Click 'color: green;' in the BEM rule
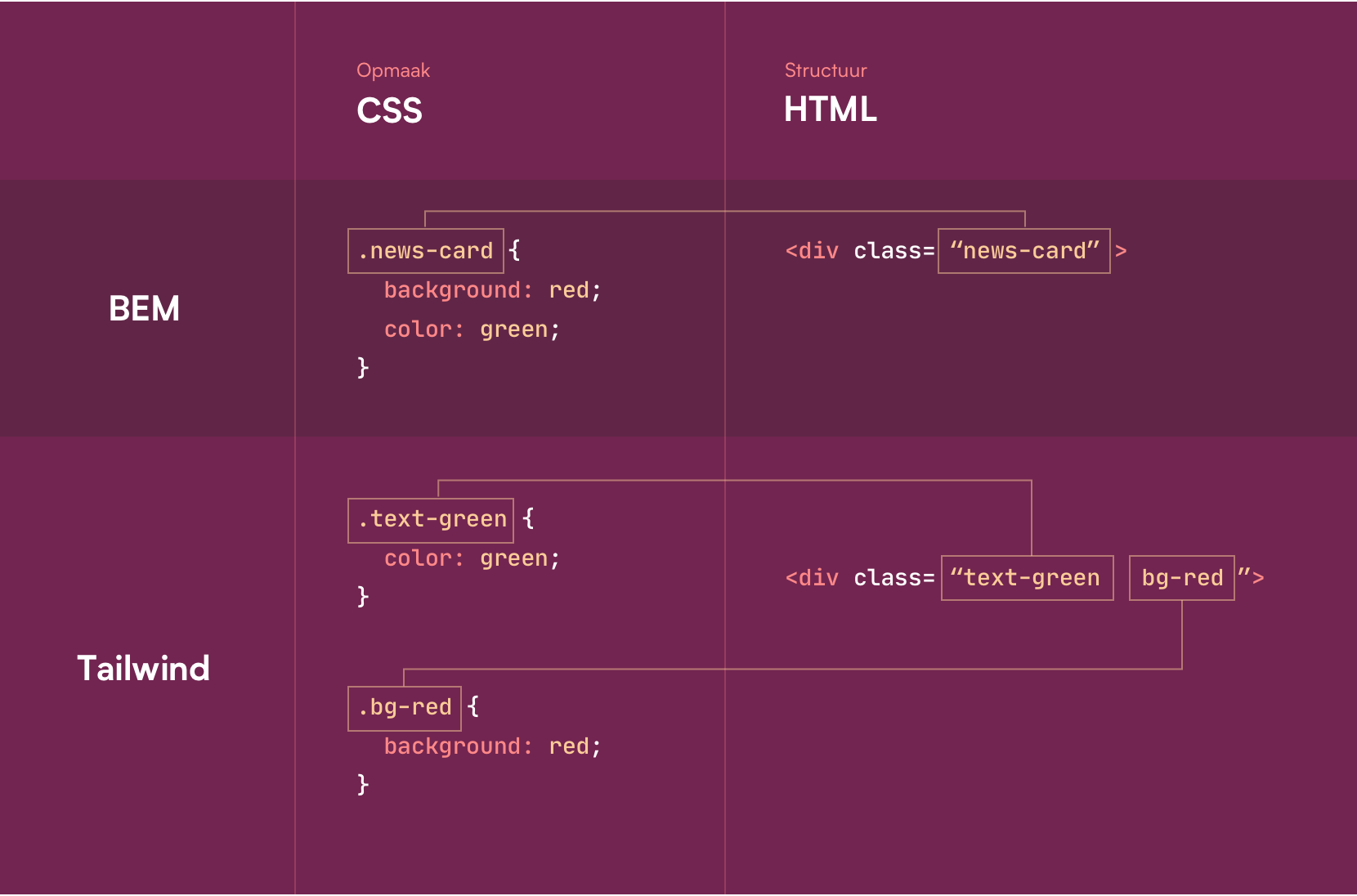The image size is (1357, 896). tap(472, 329)
